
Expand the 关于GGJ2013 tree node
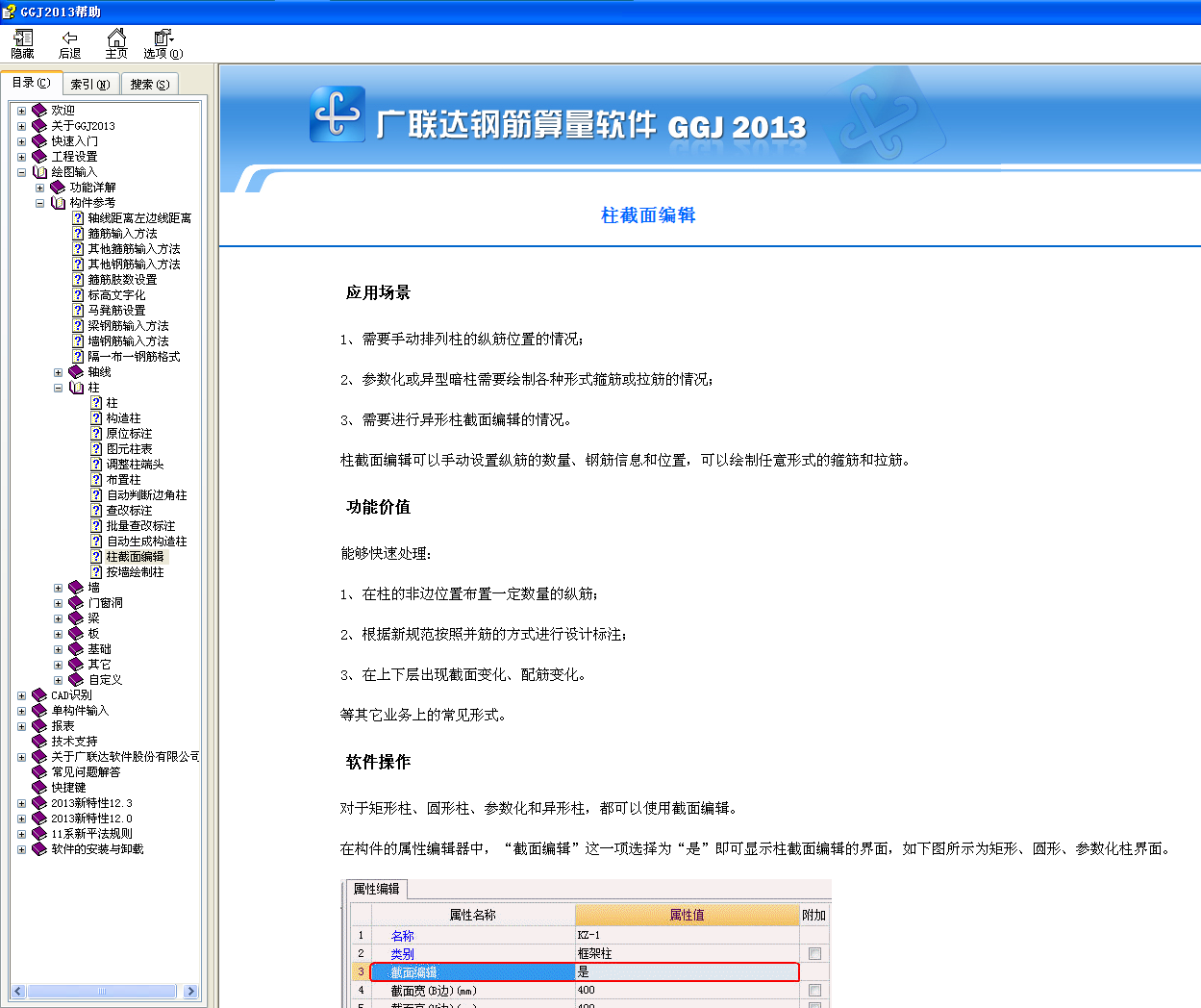click(21, 126)
